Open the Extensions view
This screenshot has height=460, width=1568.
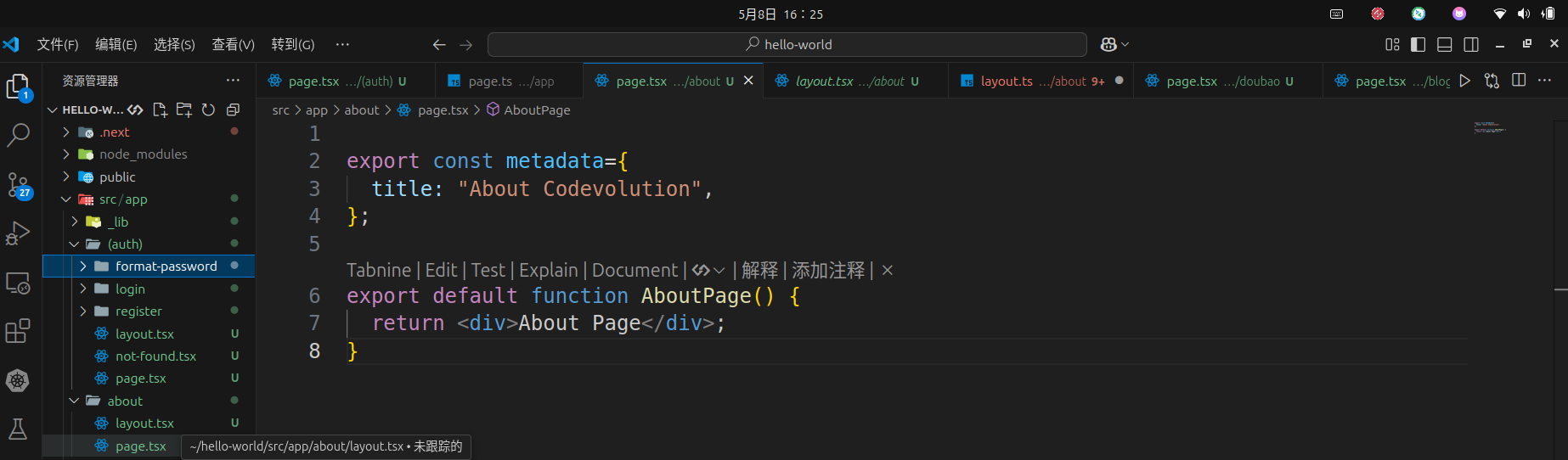click(x=18, y=331)
